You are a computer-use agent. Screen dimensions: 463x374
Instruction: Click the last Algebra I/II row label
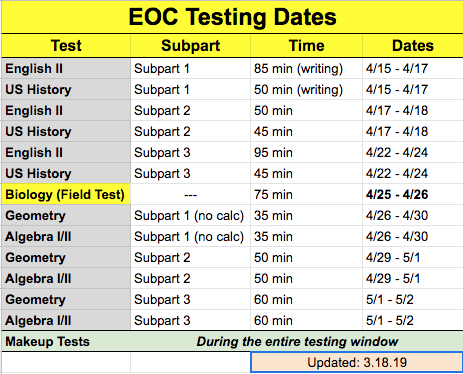(66, 320)
